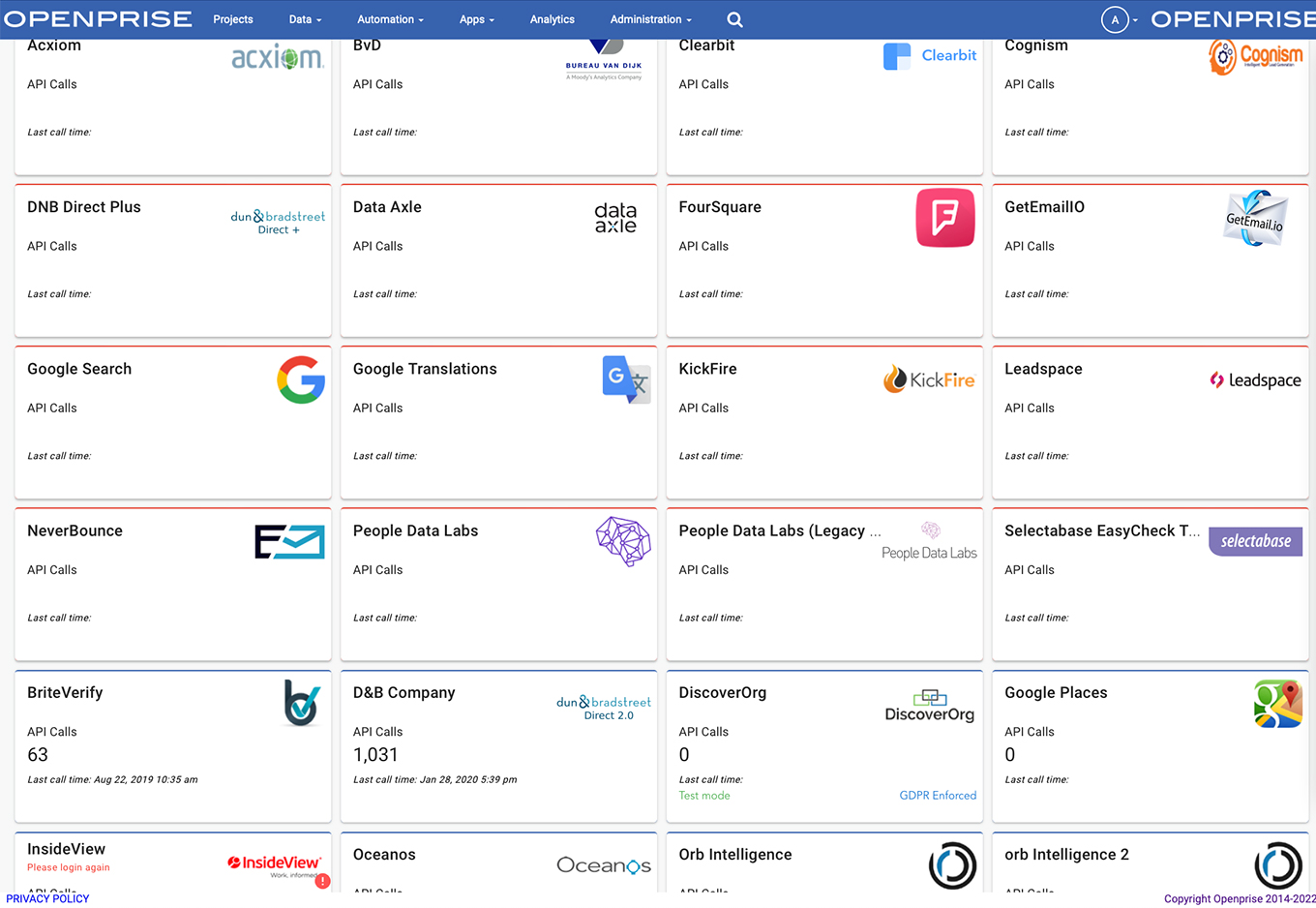Viewport: 1316px width, 908px height.
Task: Click the Google Translate icon
Action: (x=626, y=379)
